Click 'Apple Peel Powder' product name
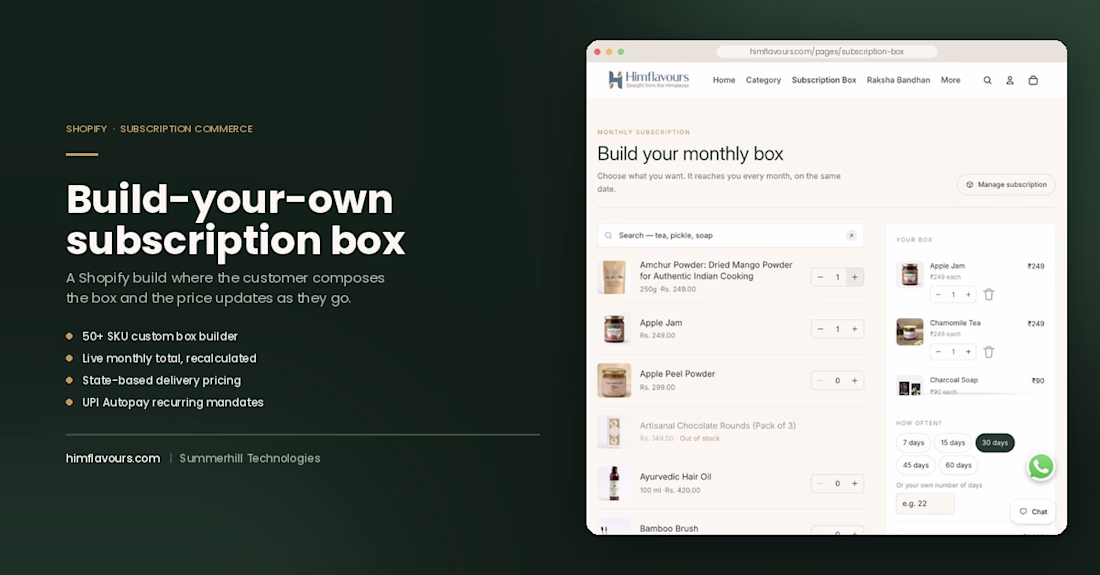This screenshot has width=1100, height=575. (677, 374)
